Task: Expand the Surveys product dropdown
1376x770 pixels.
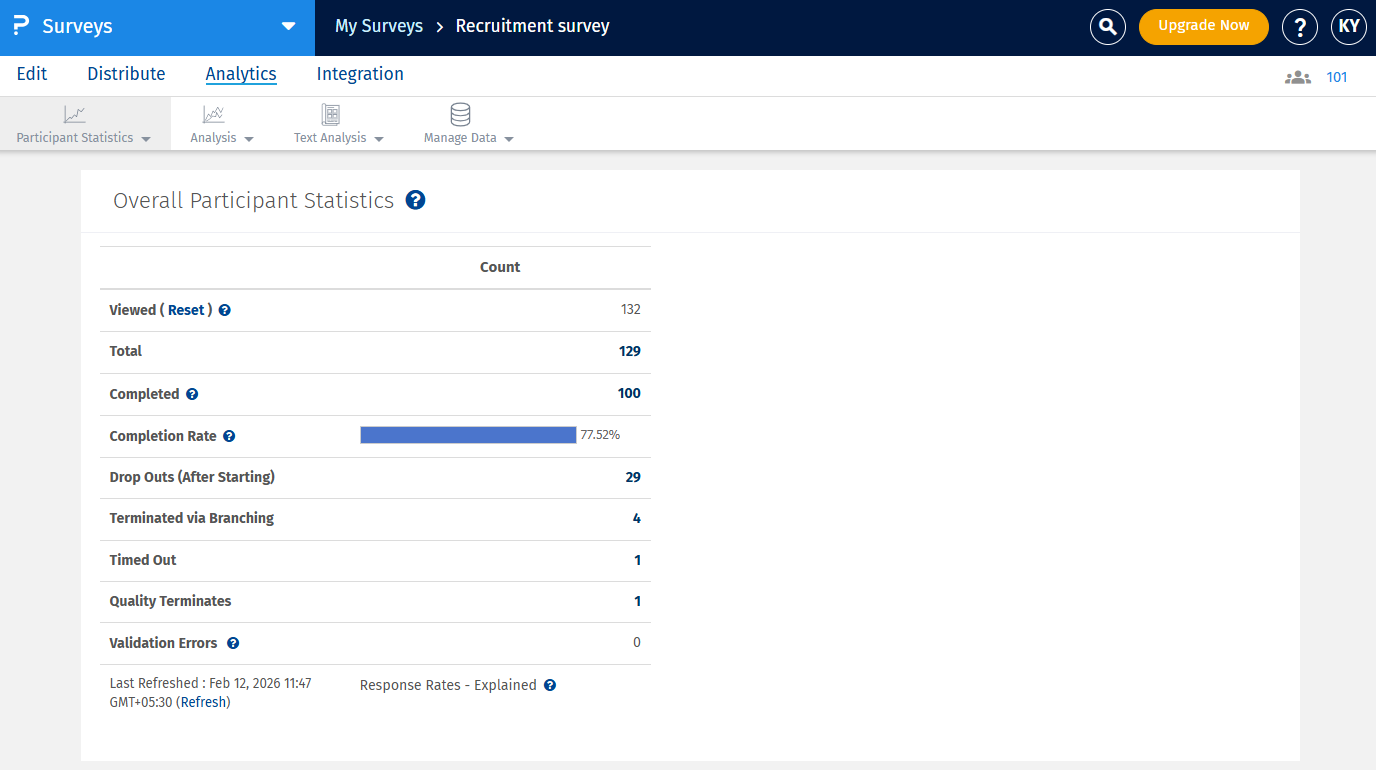Action: (x=289, y=27)
